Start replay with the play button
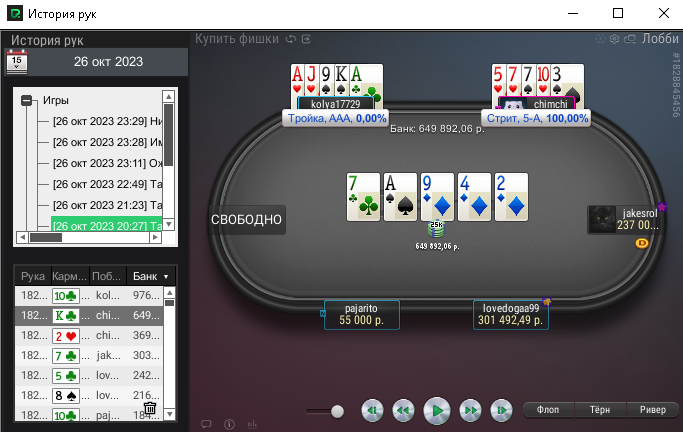The width and height of the screenshot is (683, 432). [436, 411]
